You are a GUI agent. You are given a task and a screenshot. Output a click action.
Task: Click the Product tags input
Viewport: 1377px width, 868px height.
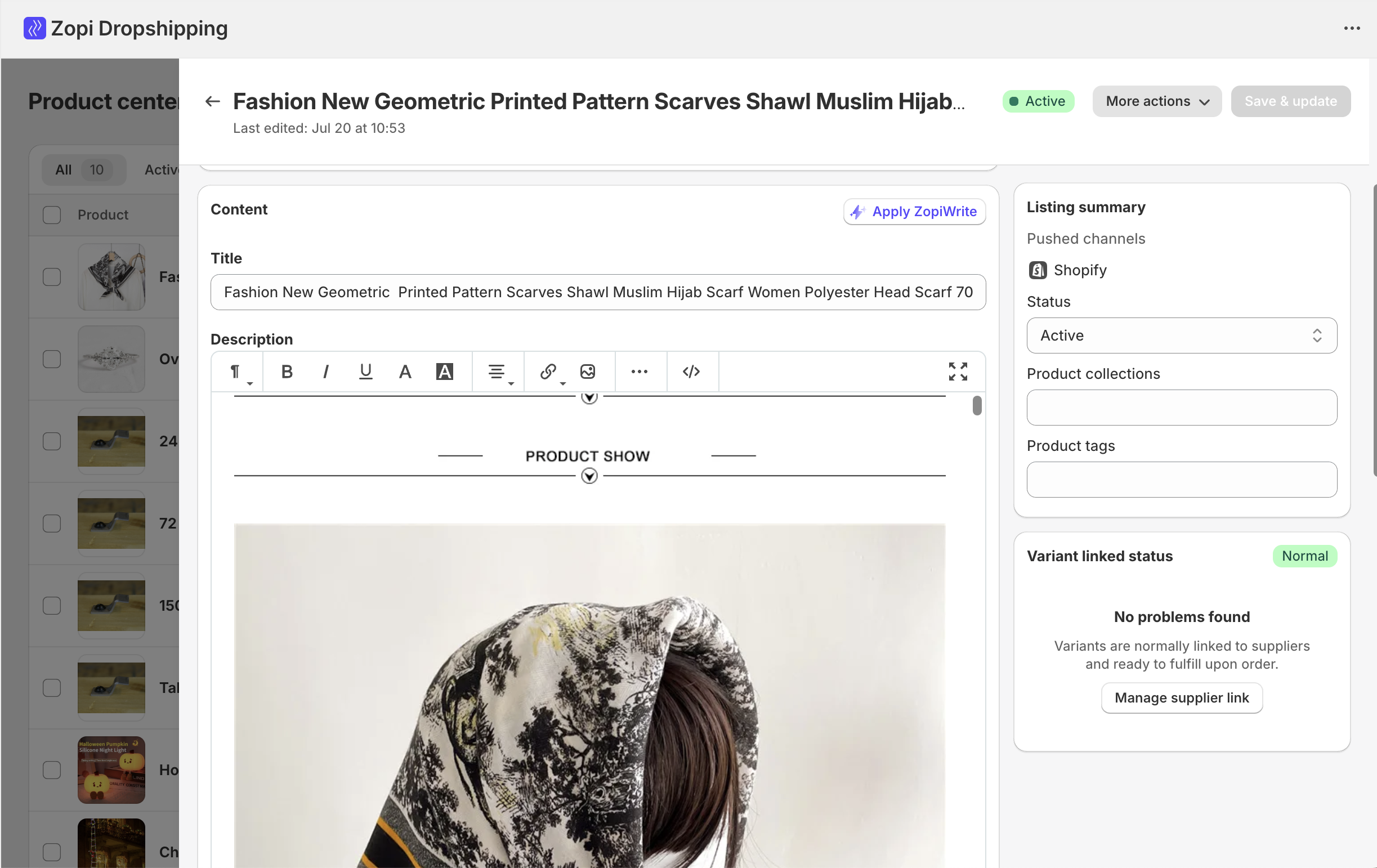tap(1182, 480)
